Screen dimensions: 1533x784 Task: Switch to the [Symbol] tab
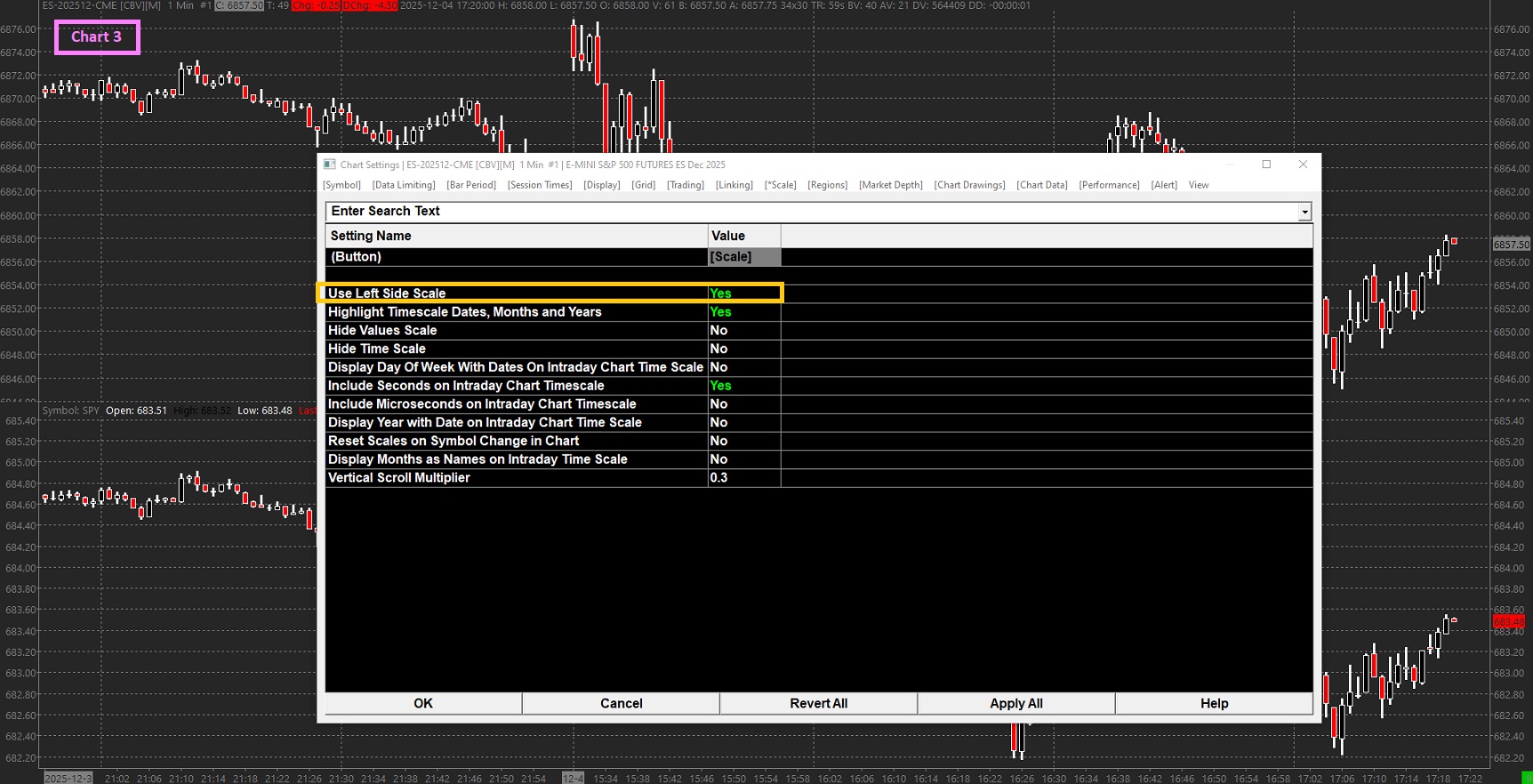pyautogui.click(x=341, y=185)
